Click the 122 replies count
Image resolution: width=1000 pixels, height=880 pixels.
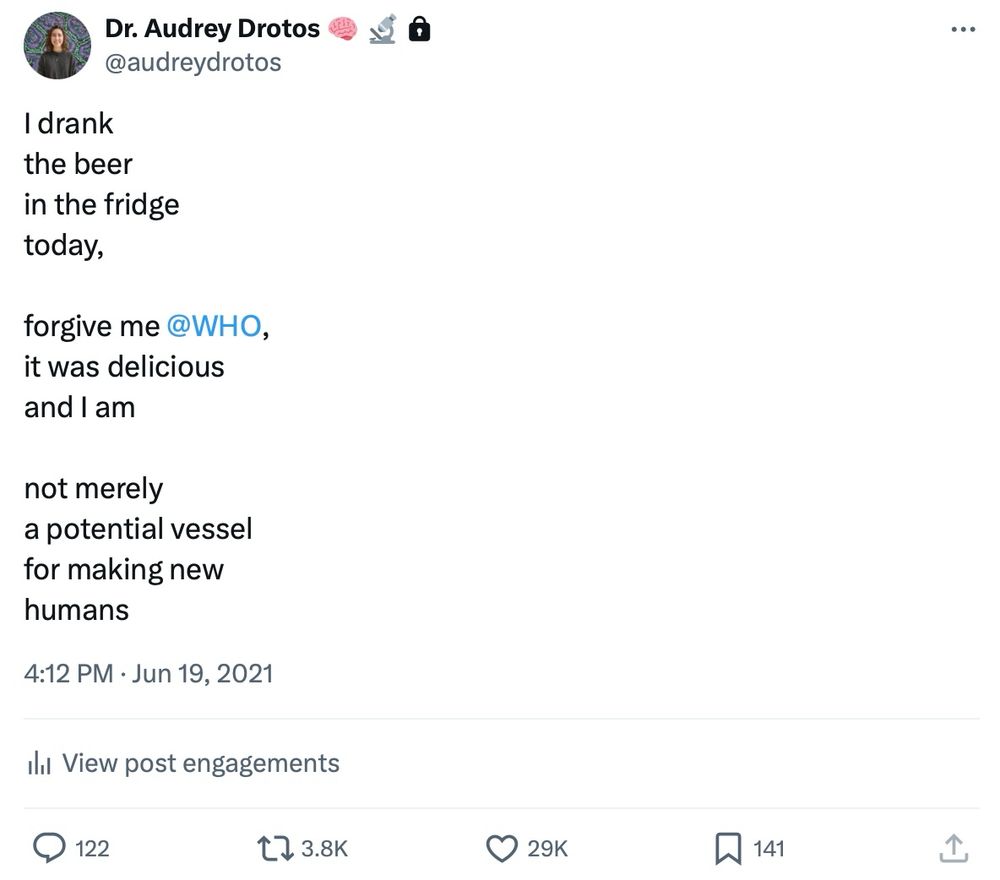[92, 849]
